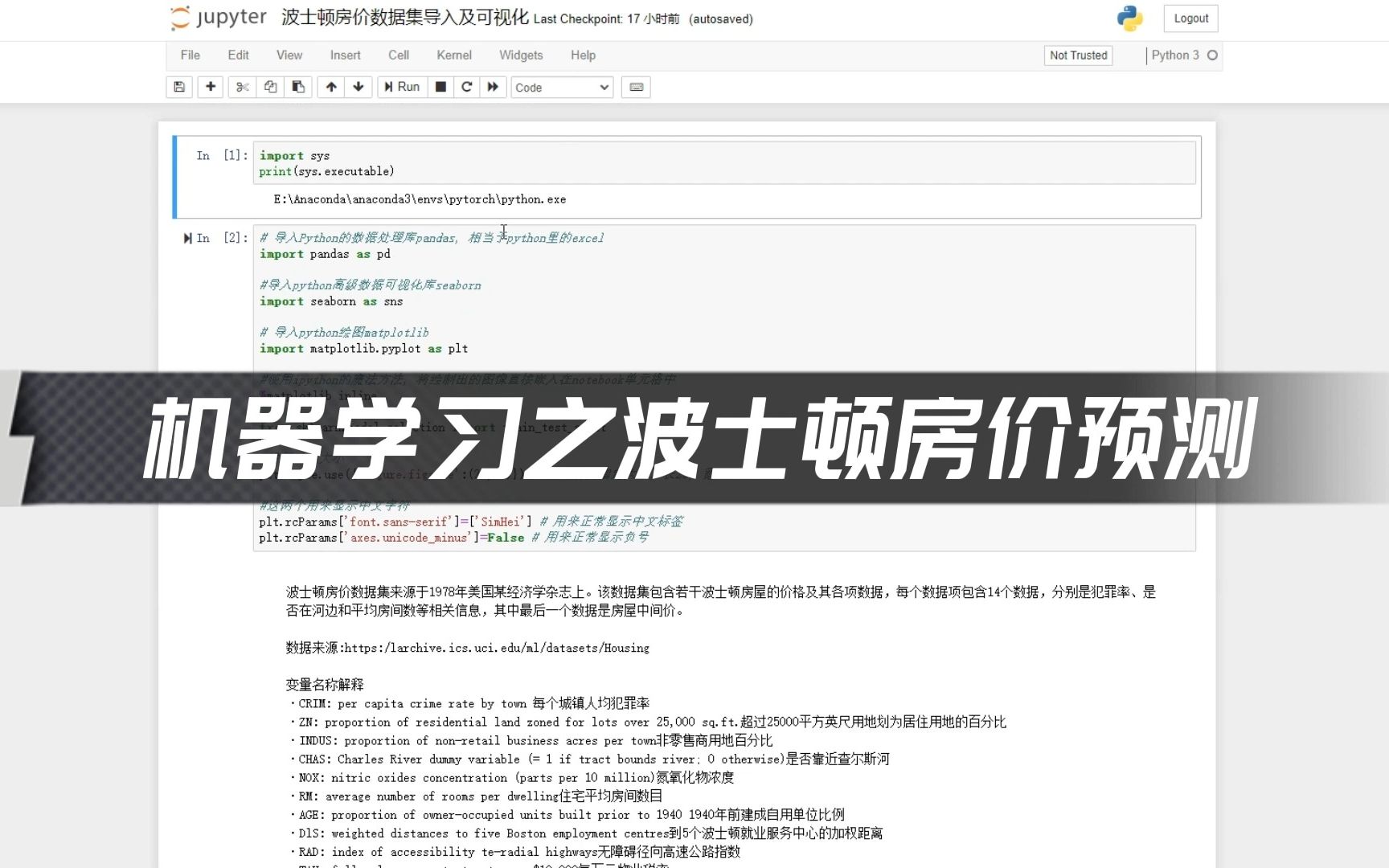Open the Widgets menu
This screenshot has width=1389, height=868.
521,55
